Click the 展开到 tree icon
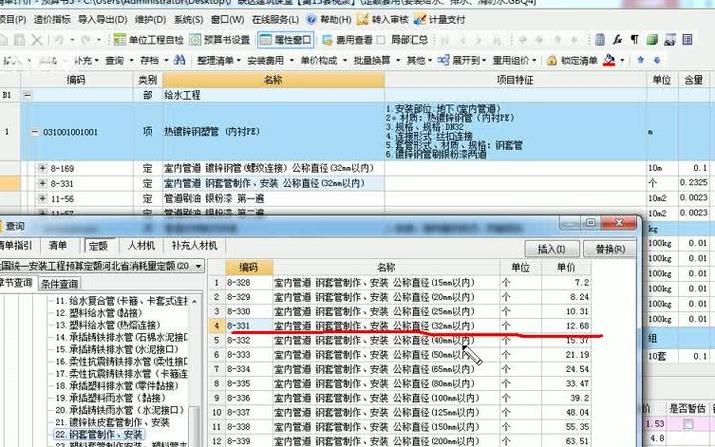 point(443,60)
